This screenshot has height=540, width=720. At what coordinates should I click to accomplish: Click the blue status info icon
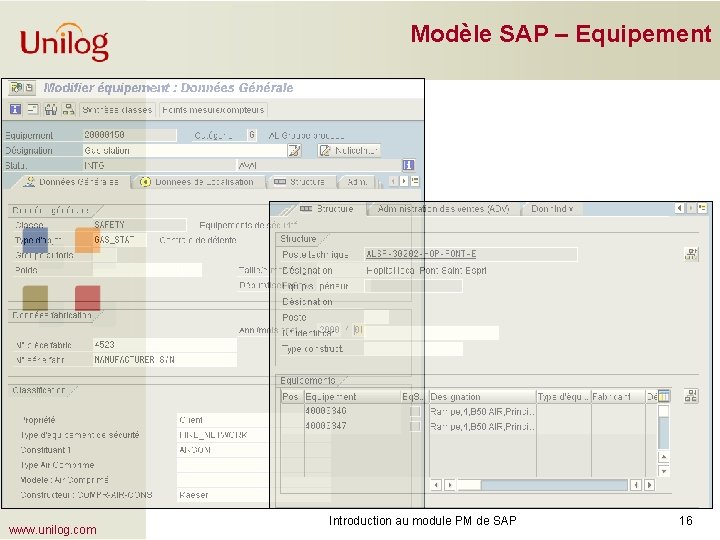pyautogui.click(x=408, y=165)
